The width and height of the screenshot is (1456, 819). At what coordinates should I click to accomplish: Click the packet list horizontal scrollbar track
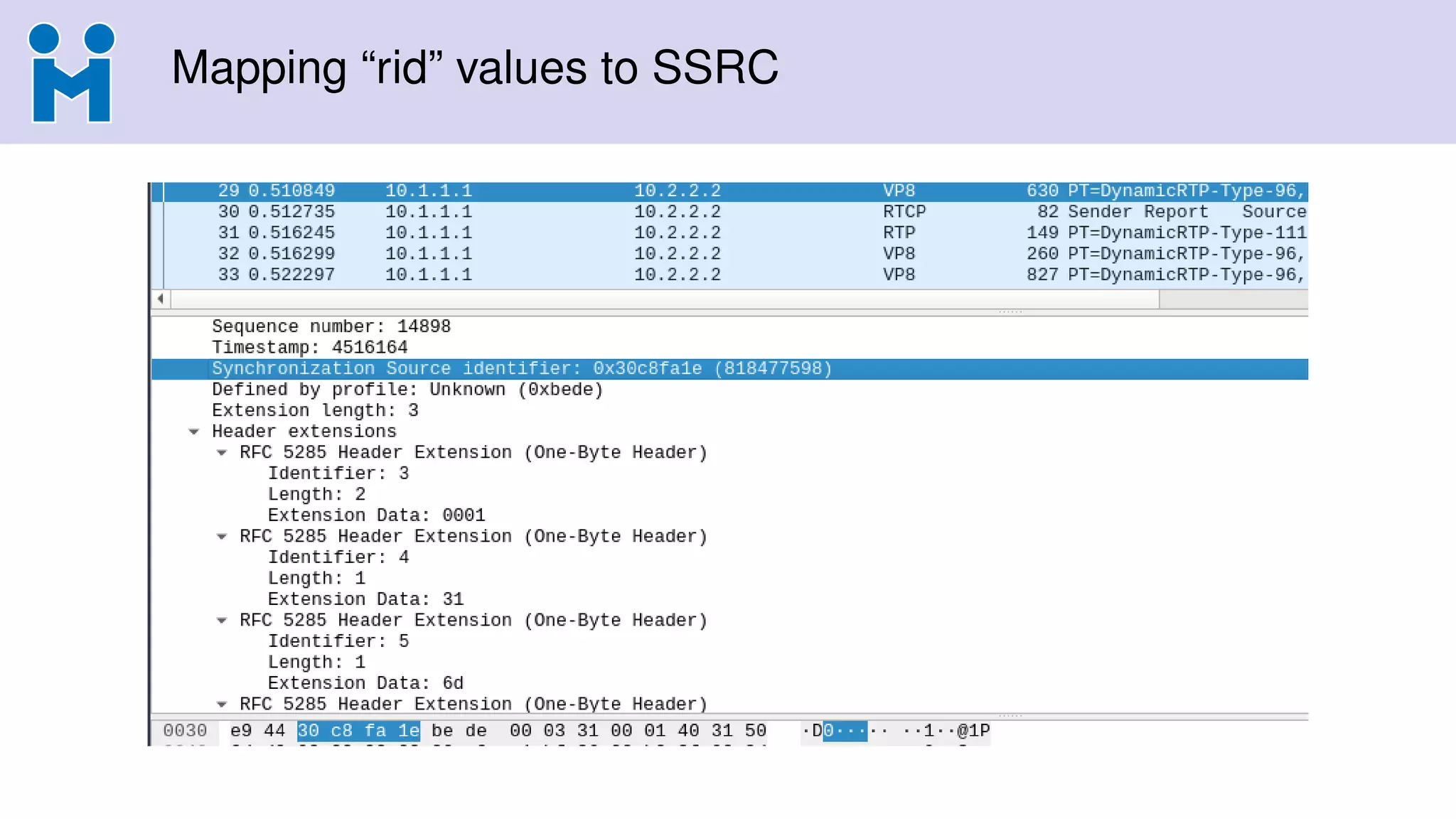point(1233,299)
